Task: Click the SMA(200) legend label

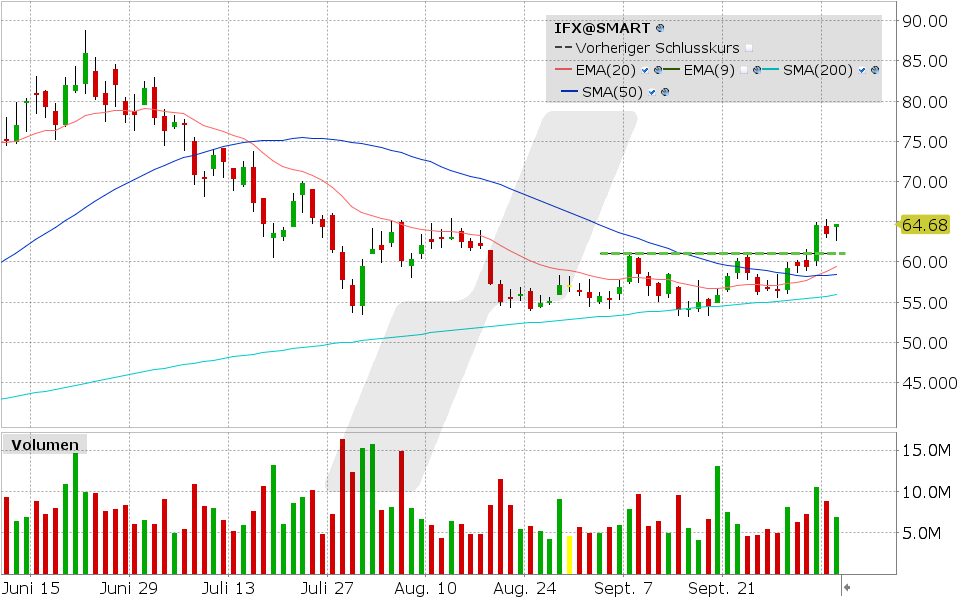Action: click(x=818, y=70)
